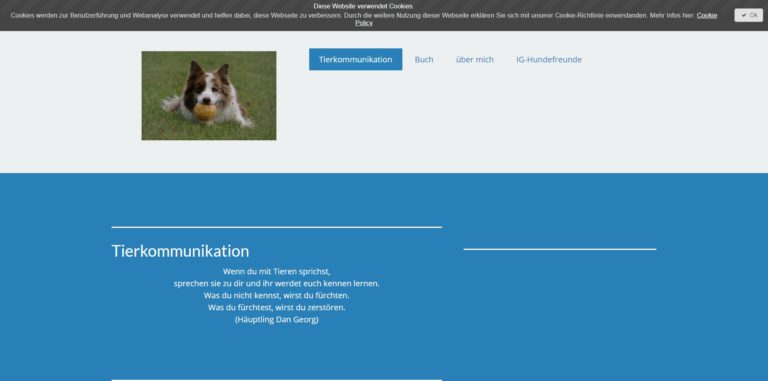768x381 pixels.
Task: Click the banner title "Diese Website verwendet Cookies."
Action: (363, 6)
